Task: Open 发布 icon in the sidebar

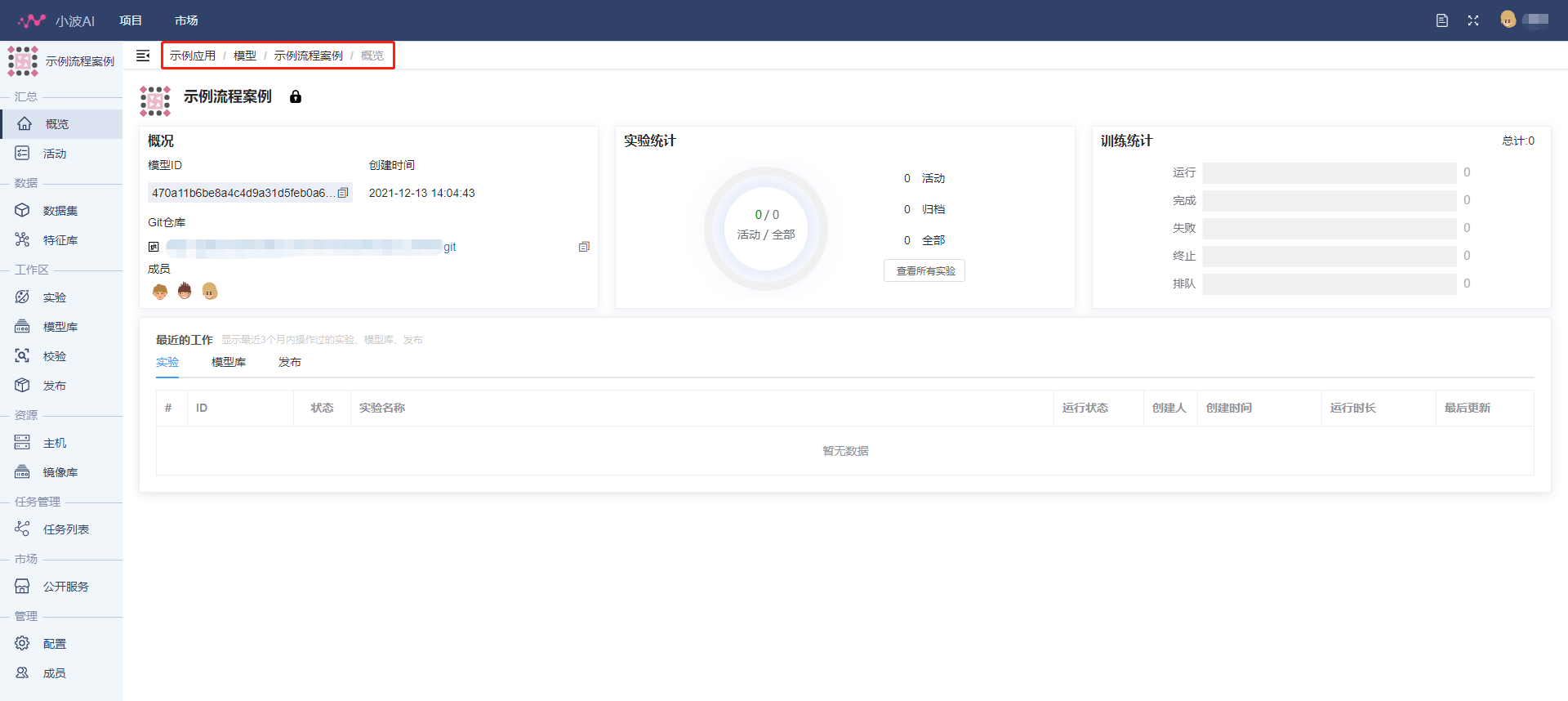Action: pyautogui.click(x=22, y=385)
